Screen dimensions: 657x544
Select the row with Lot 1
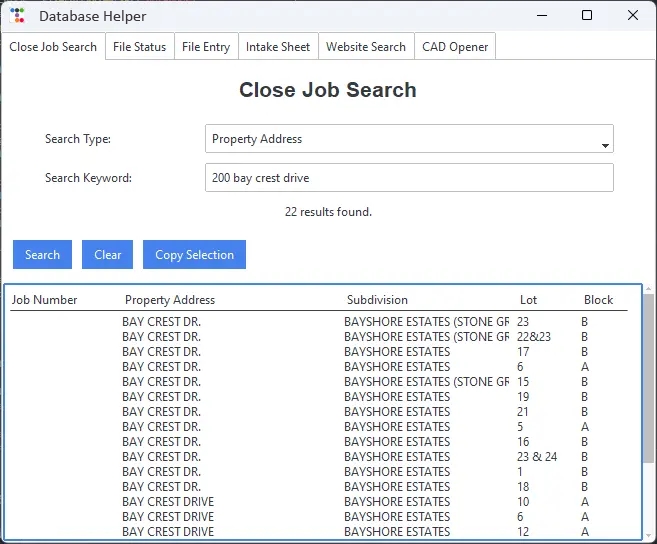[318, 471]
